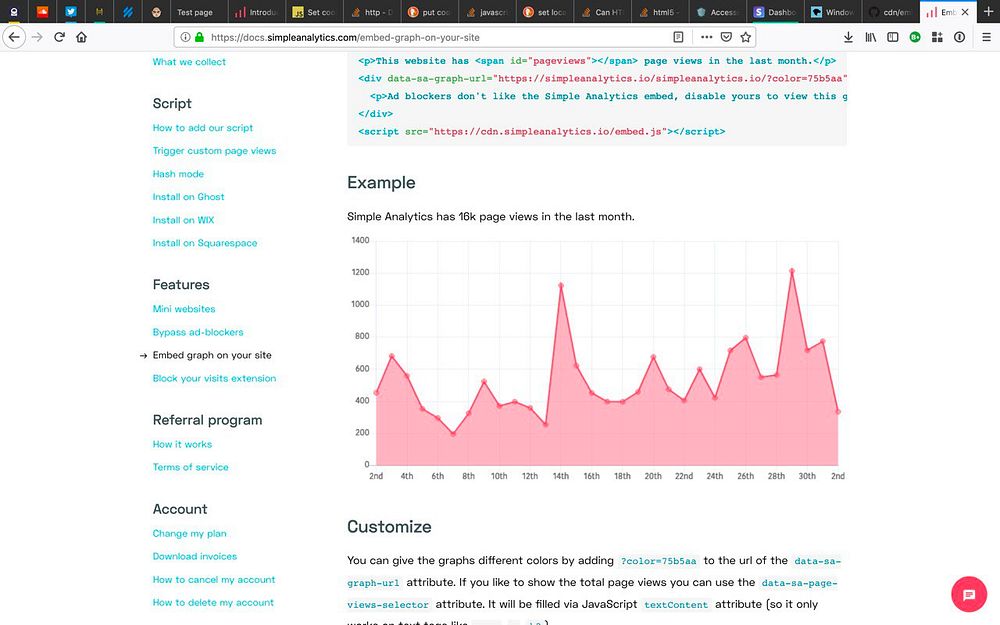Open the Change my plan link
Screen dimensions: 1000x625
pyautogui.click(x=189, y=533)
